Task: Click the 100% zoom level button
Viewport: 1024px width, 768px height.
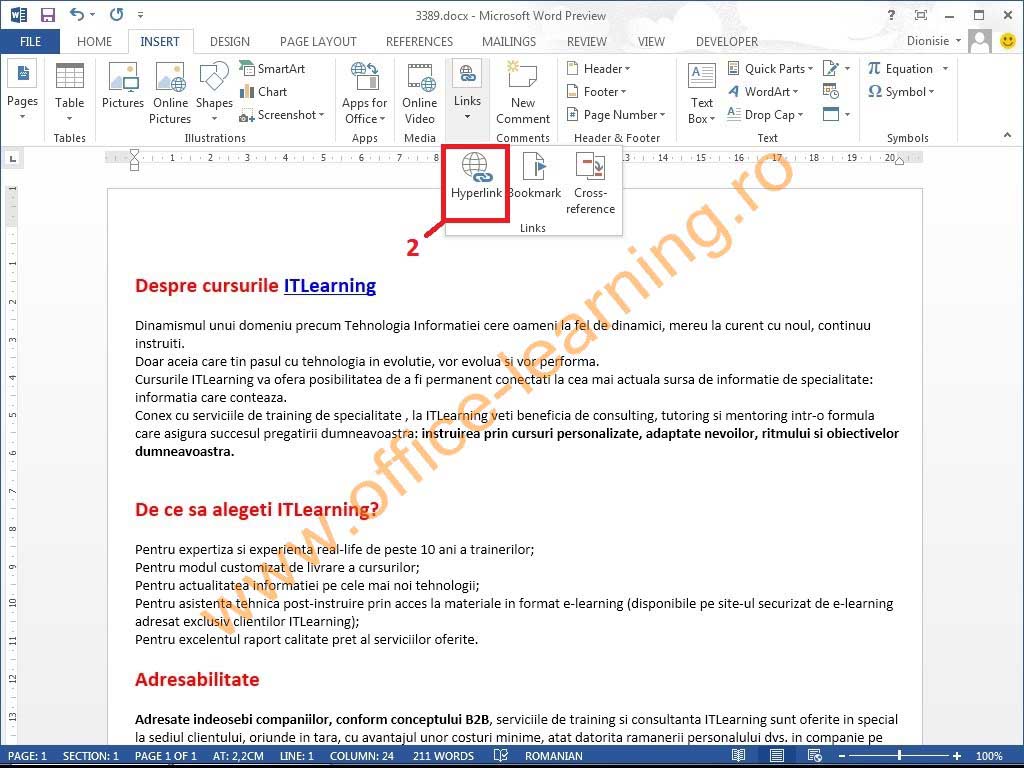Action: coord(989,756)
